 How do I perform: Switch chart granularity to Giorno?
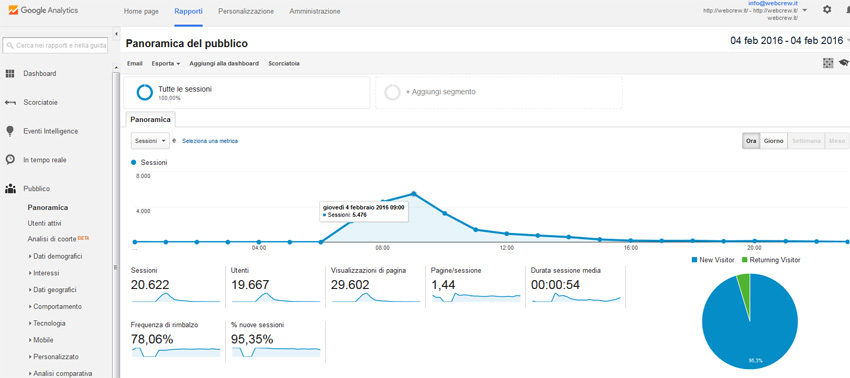tap(774, 141)
